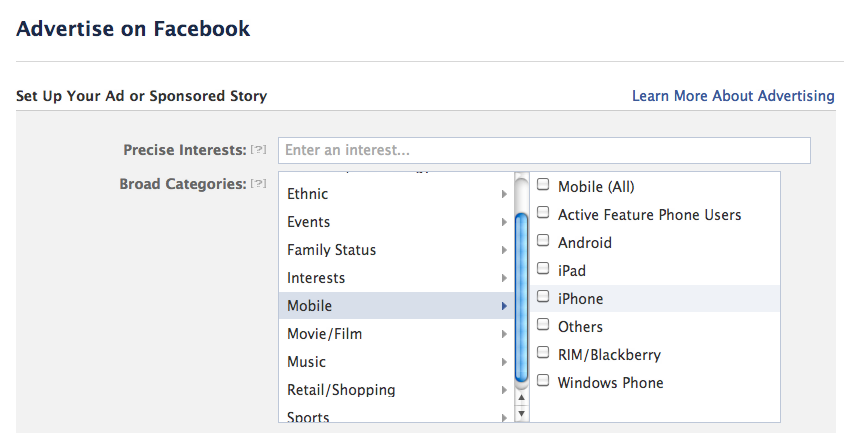
Task: Check Active Feature Phone Users
Action: click(x=543, y=213)
